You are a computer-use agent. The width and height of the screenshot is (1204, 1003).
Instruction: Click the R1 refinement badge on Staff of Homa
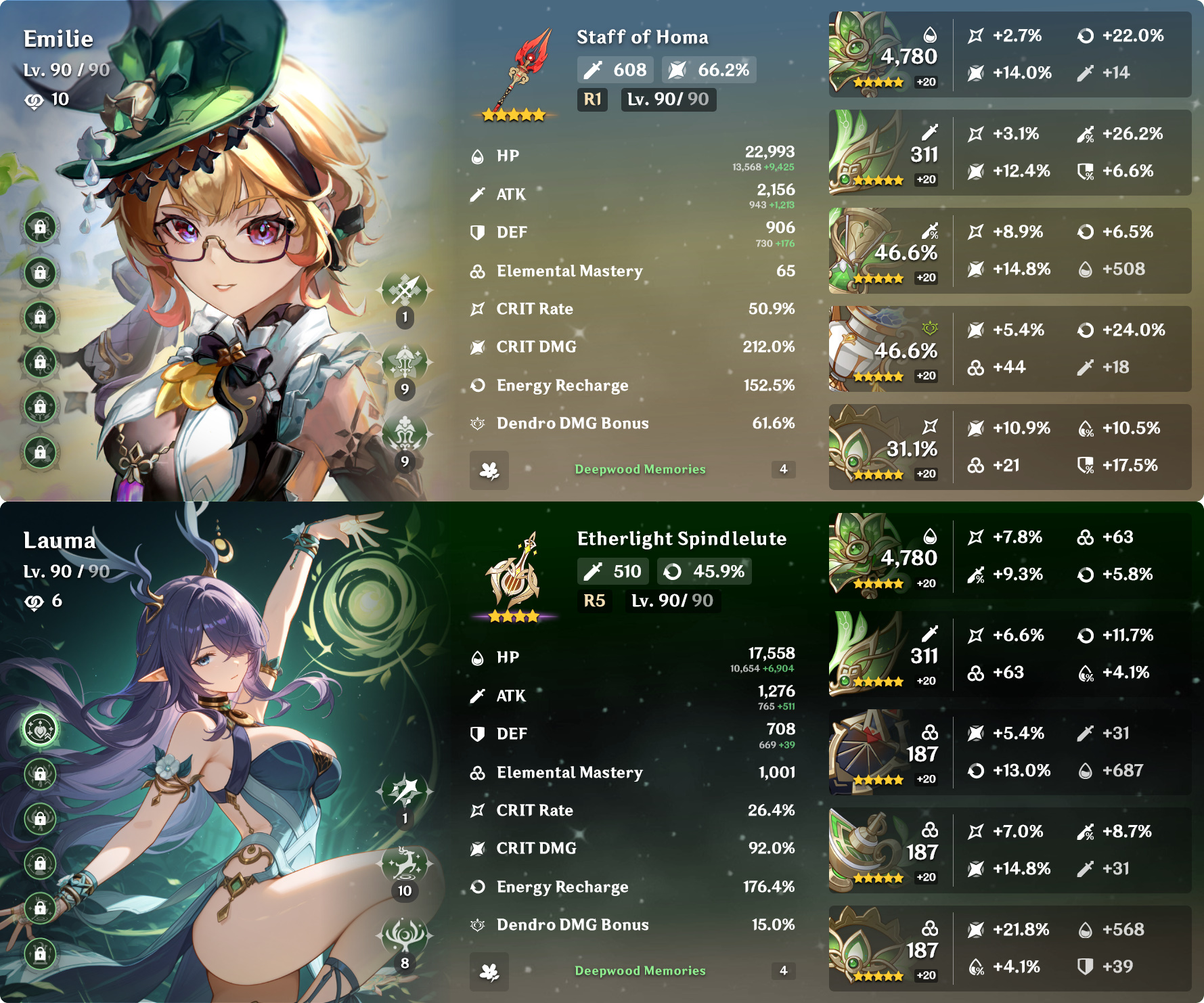pos(592,99)
